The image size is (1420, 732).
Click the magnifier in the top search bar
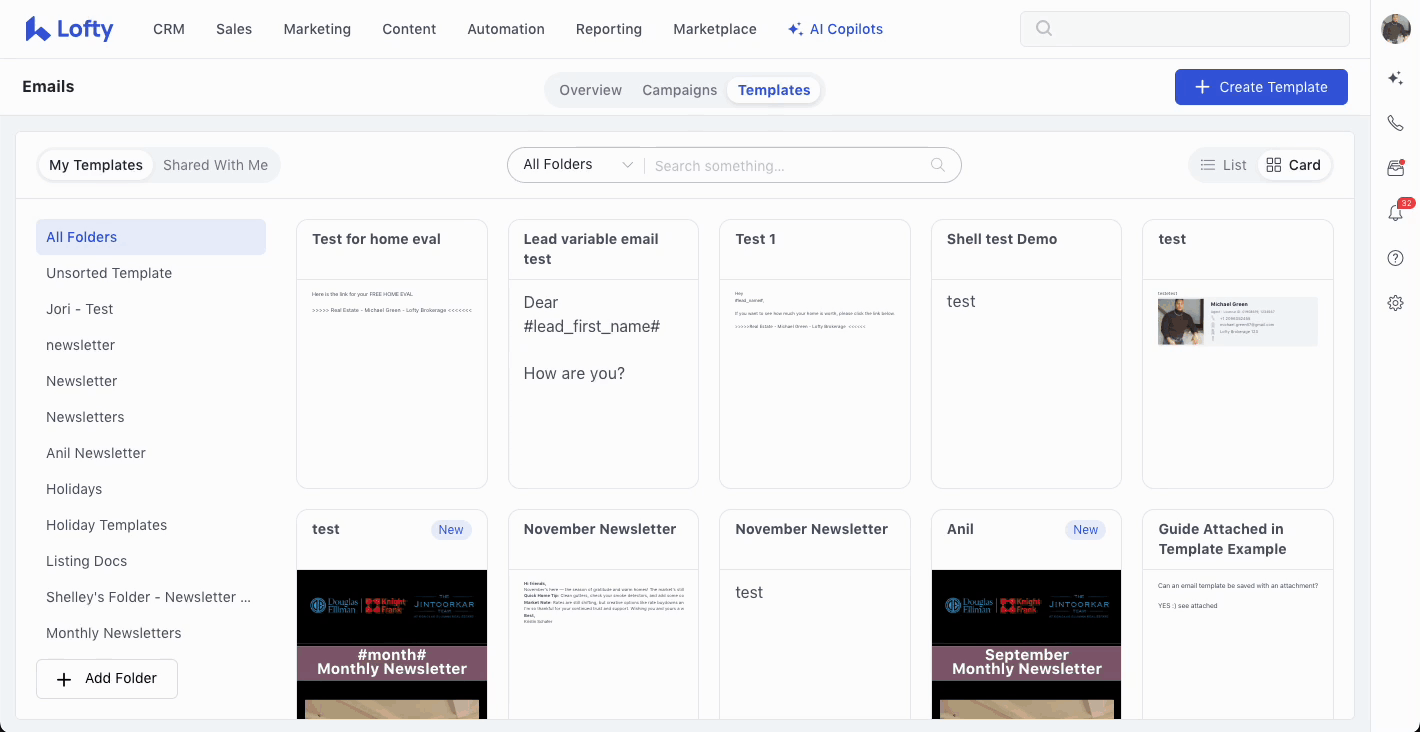tap(1044, 29)
